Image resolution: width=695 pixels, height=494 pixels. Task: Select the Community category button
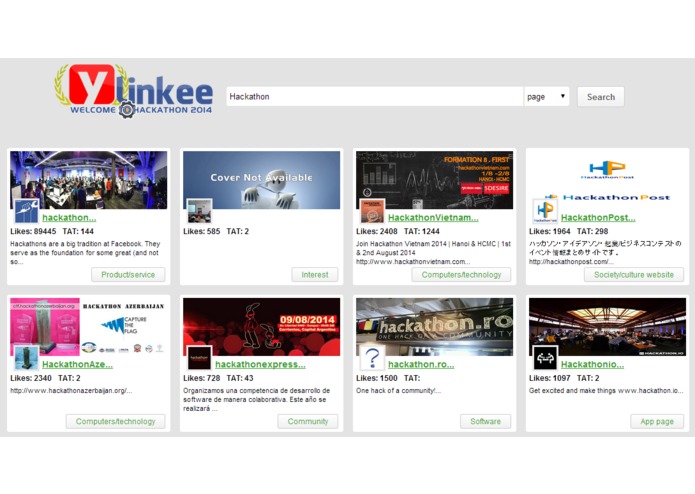pyautogui.click(x=308, y=421)
